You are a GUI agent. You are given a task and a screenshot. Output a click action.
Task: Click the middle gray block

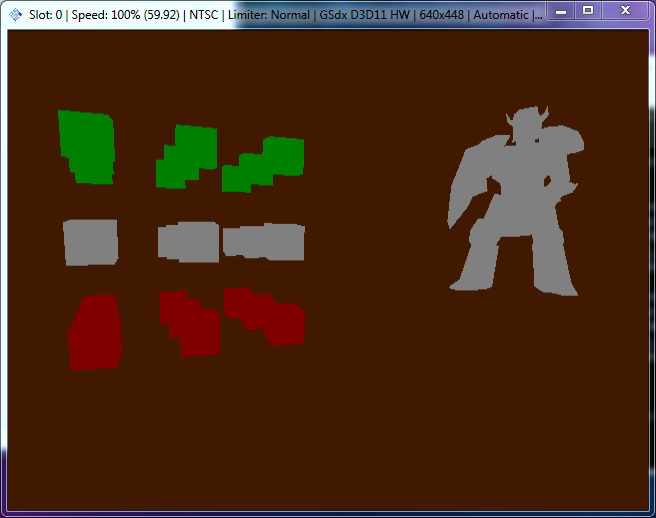tap(189, 242)
